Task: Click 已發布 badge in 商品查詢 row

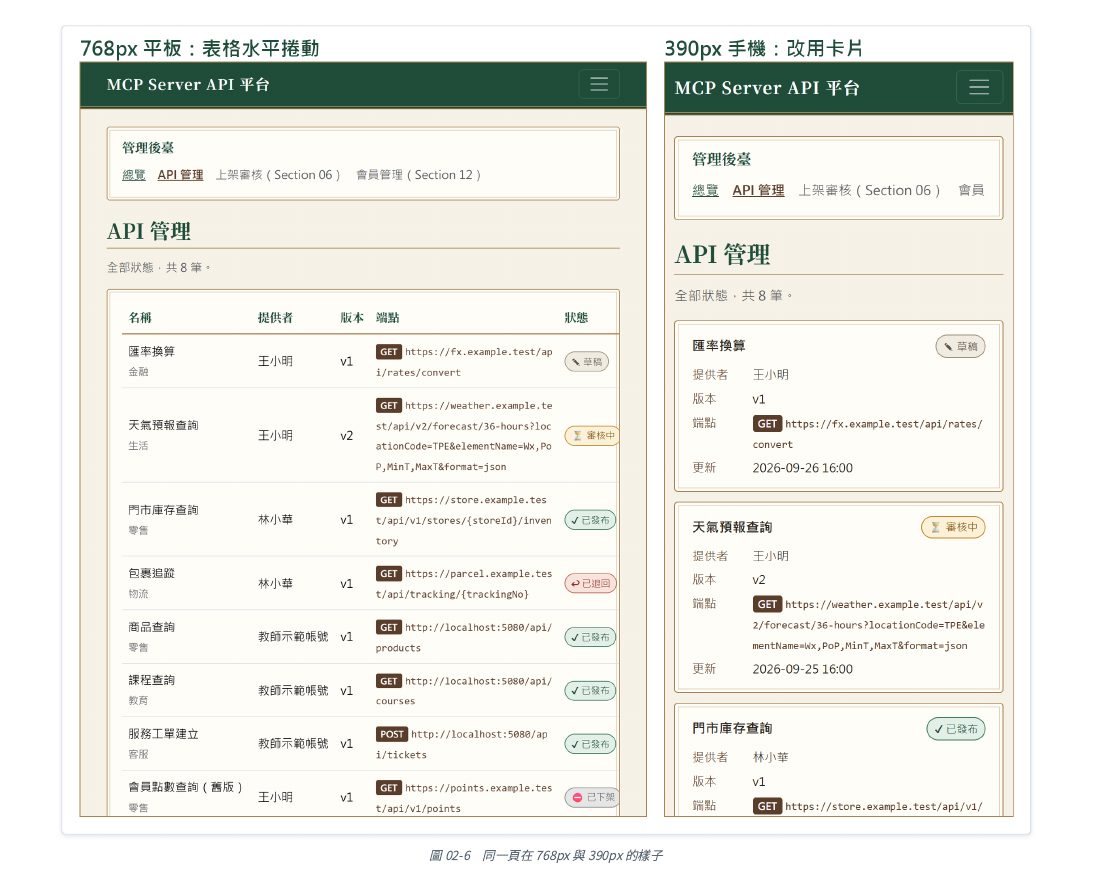Action: click(590, 637)
